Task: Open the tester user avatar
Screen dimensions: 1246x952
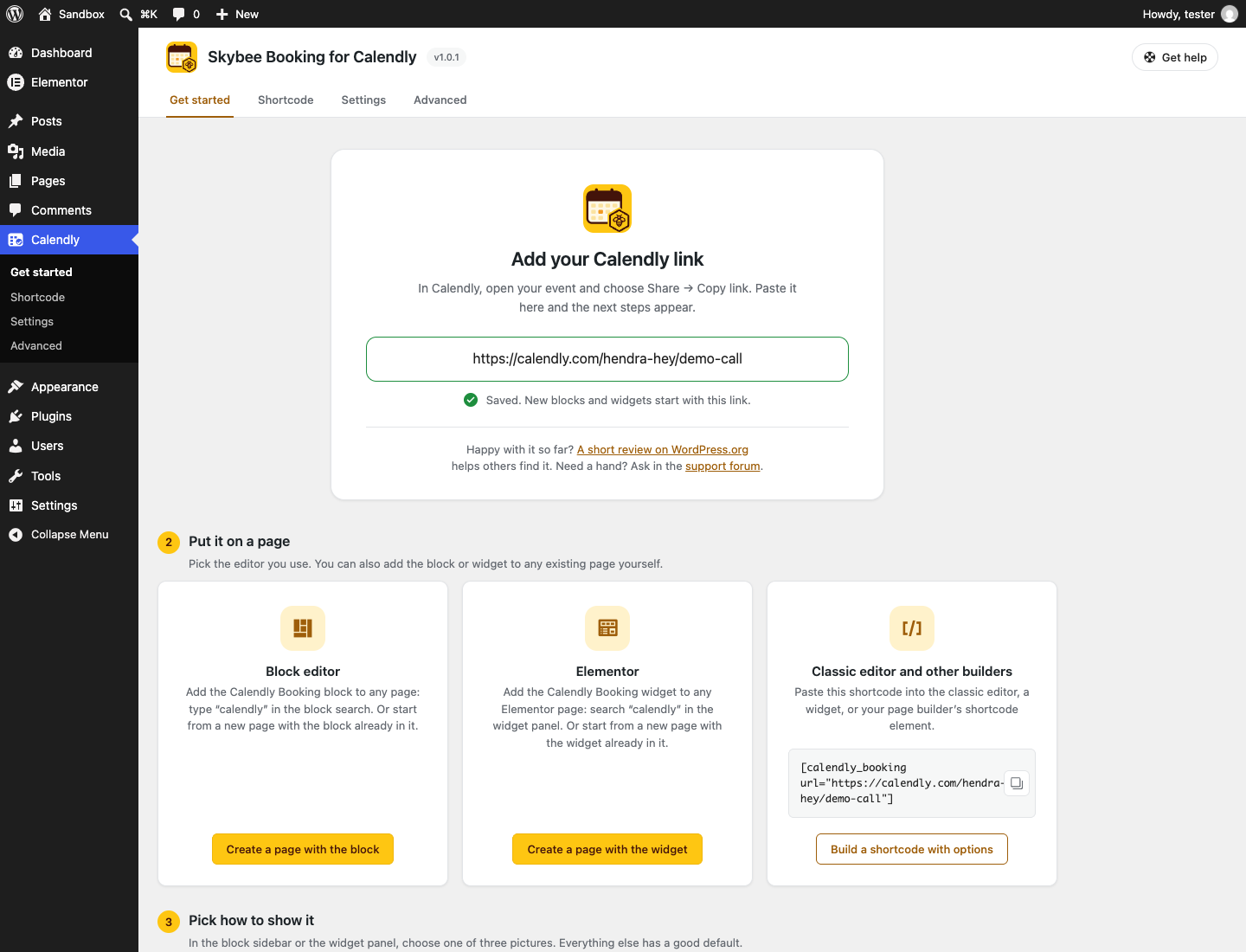Action: click(x=1229, y=14)
